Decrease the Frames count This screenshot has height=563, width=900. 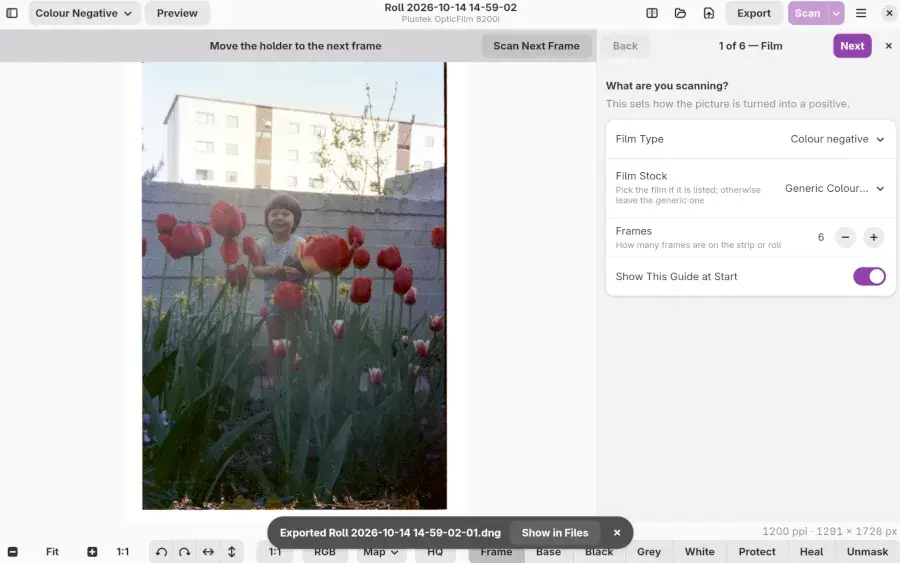tap(845, 237)
